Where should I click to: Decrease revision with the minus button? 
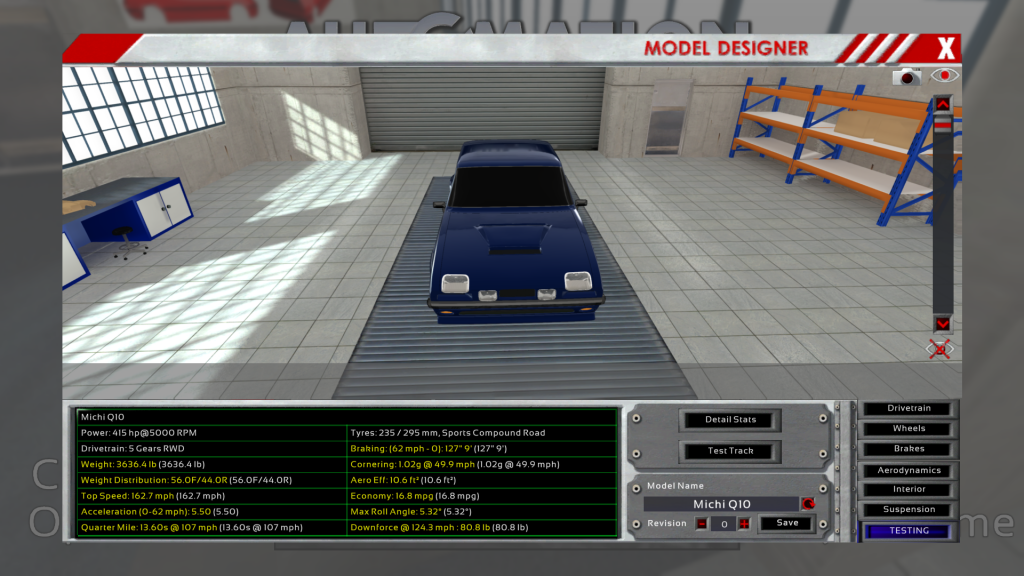702,523
